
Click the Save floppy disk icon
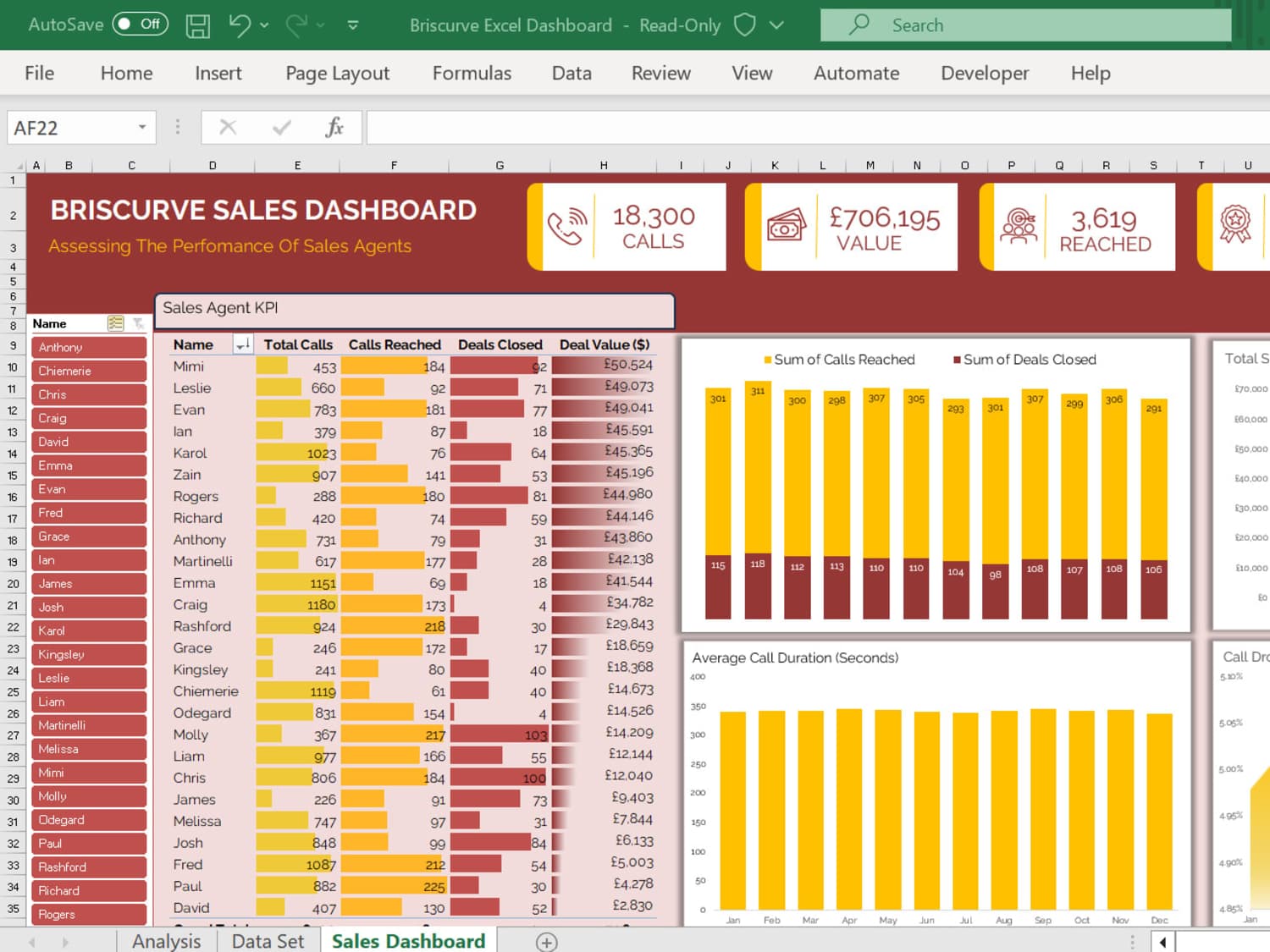pyautogui.click(x=198, y=25)
